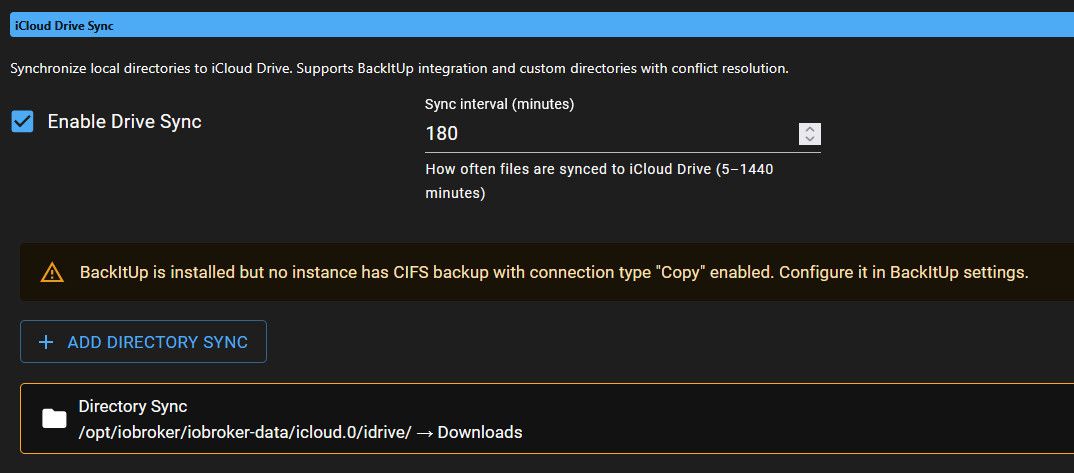Click the orange warning triangle icon
The width and height of the screenshot is (1074, 473).
click(51, 272)
